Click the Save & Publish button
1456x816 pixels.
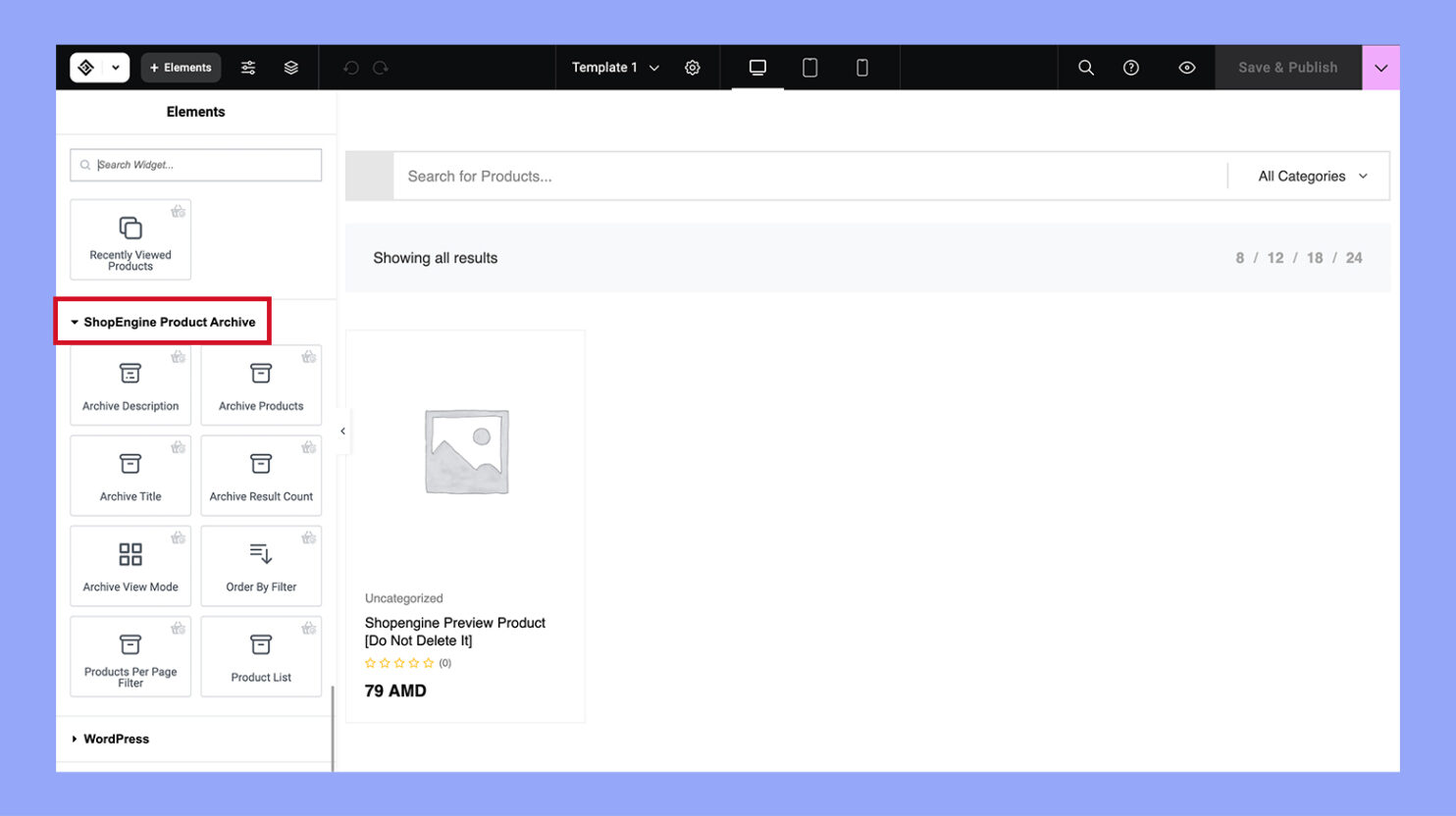pyautogui.click(x=1287, y=68)
